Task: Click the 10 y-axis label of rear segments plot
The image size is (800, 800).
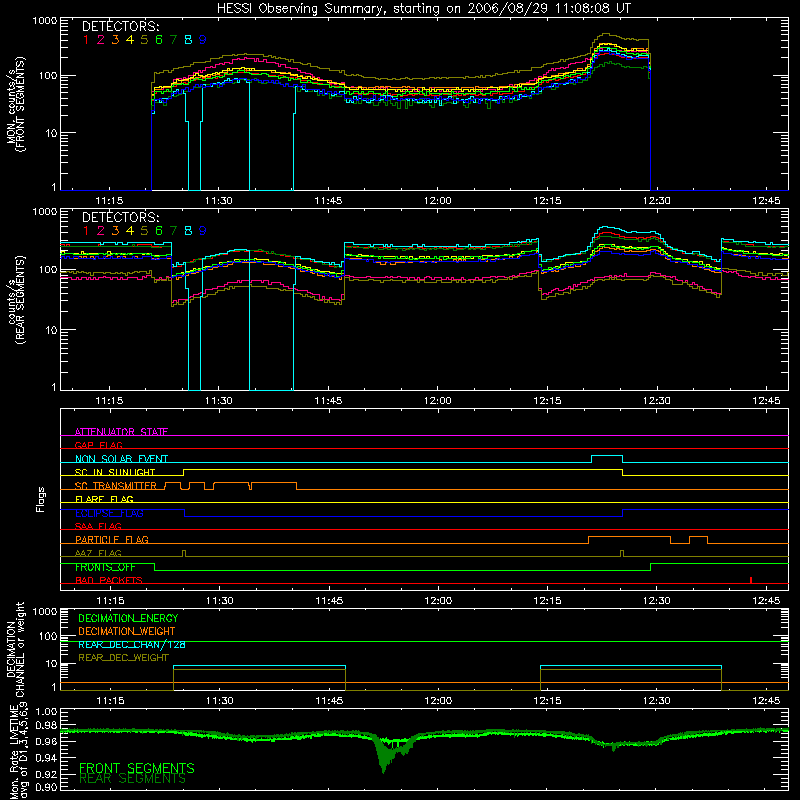Action: coord(51,330)
